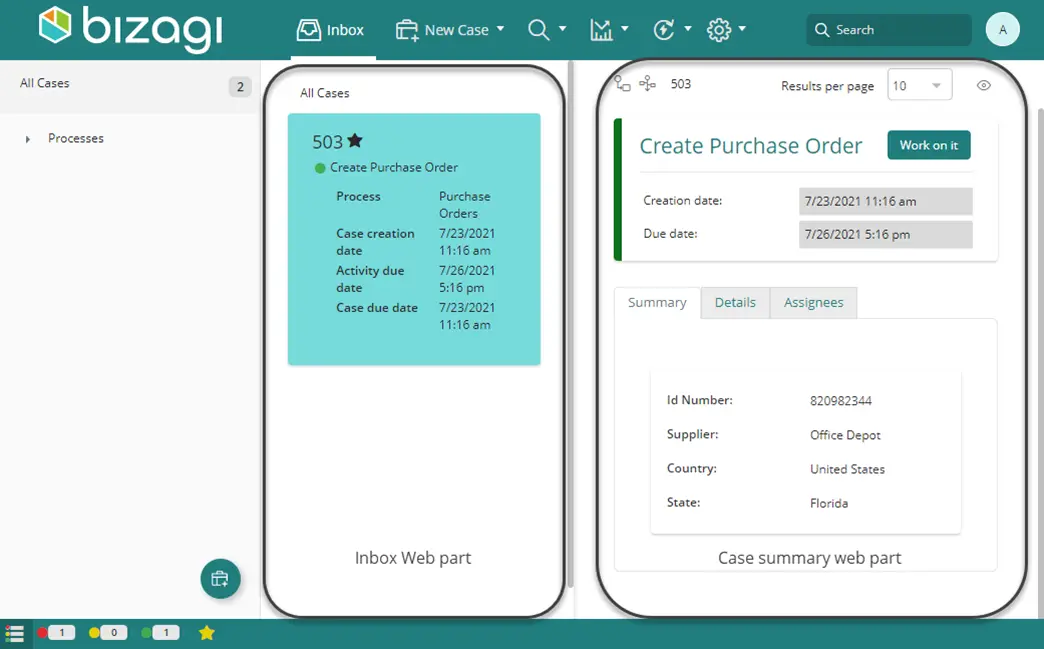Filter by green on-time cases indicator
Image resolution: width=1044 pixels, height=649 pixels.
click(x=160, y=632)
